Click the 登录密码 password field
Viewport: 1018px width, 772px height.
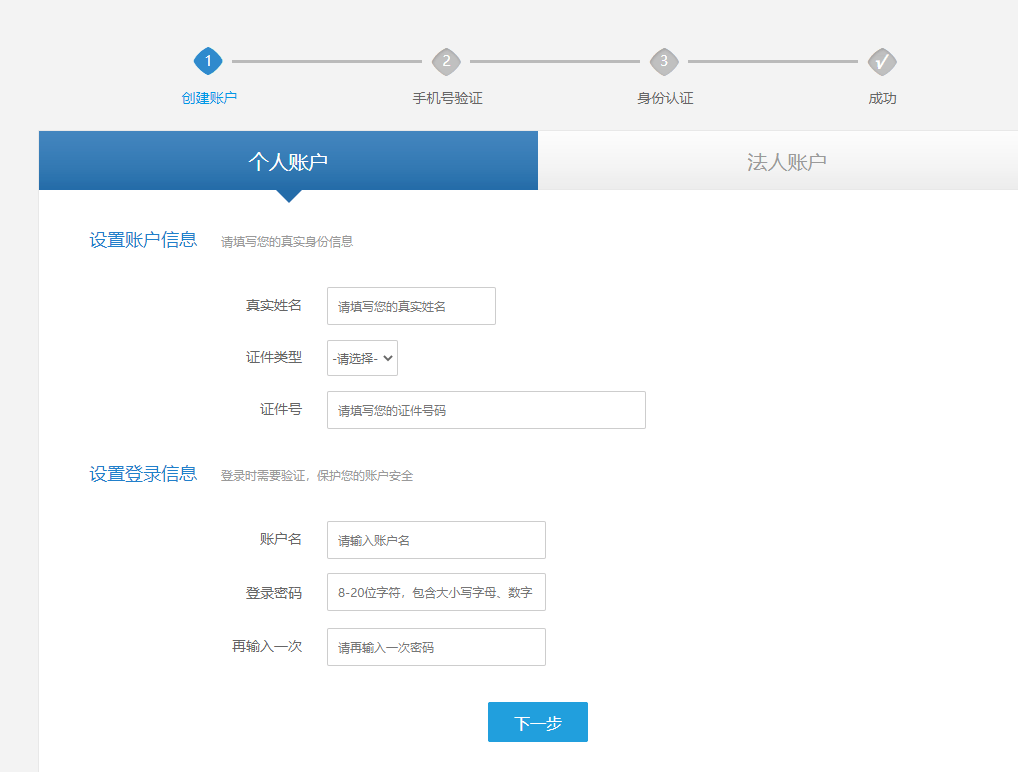tap(436, 592)
